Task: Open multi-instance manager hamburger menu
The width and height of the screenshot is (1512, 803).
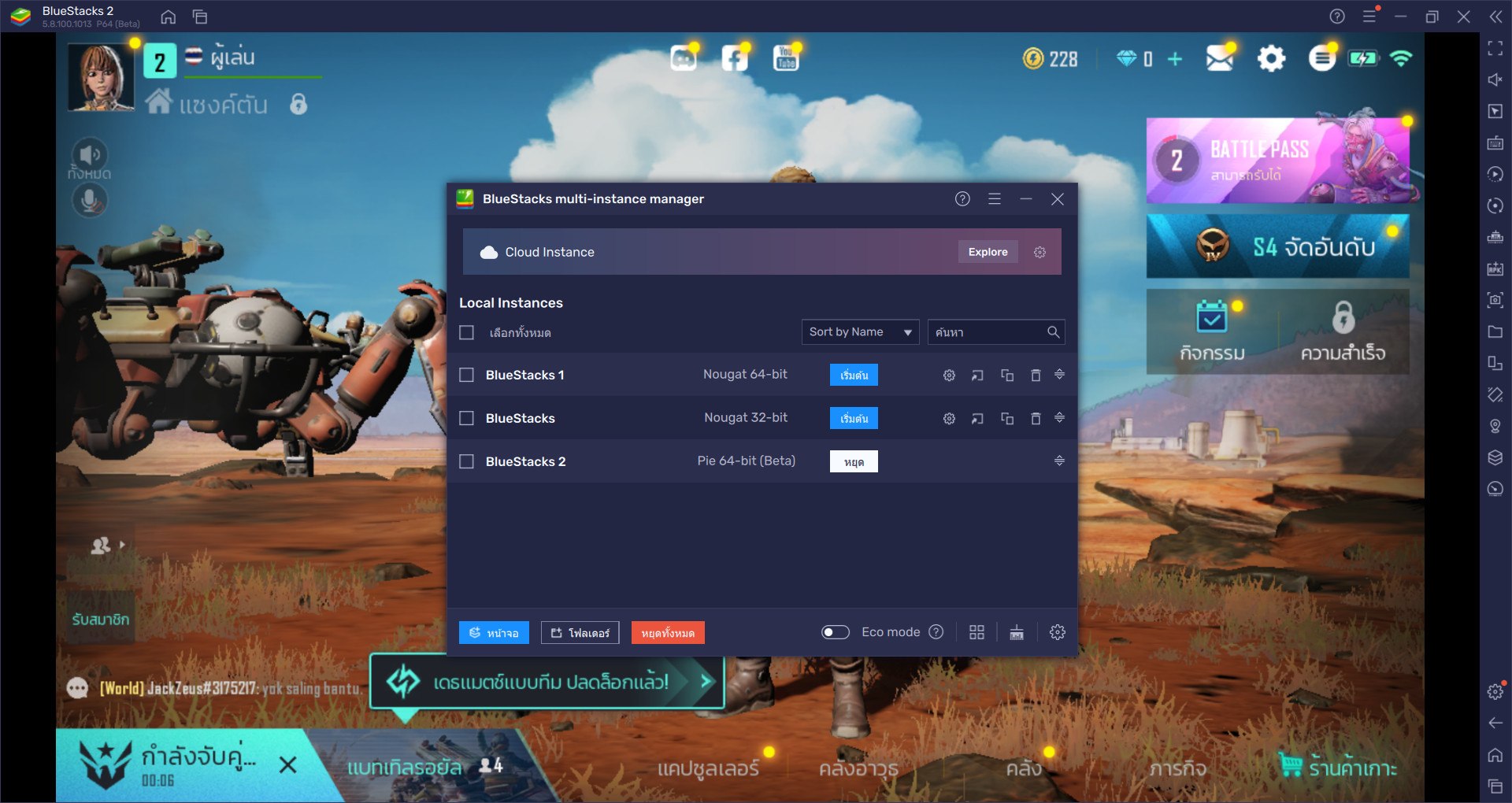Action: (995, 199)
